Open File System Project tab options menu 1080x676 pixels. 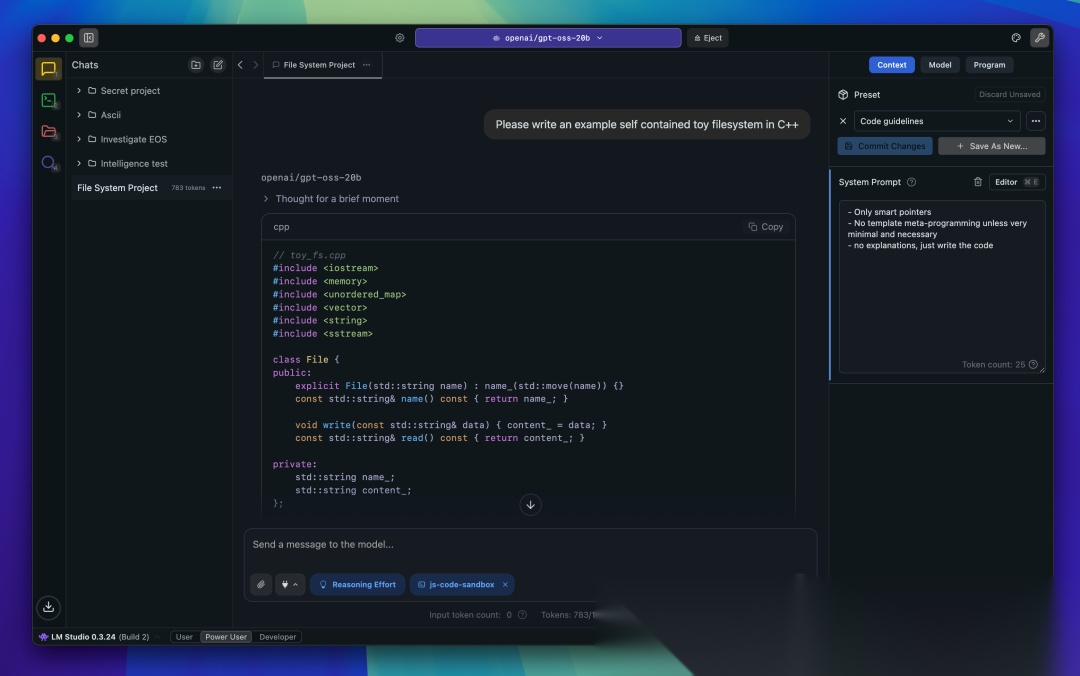coord(366,65)
